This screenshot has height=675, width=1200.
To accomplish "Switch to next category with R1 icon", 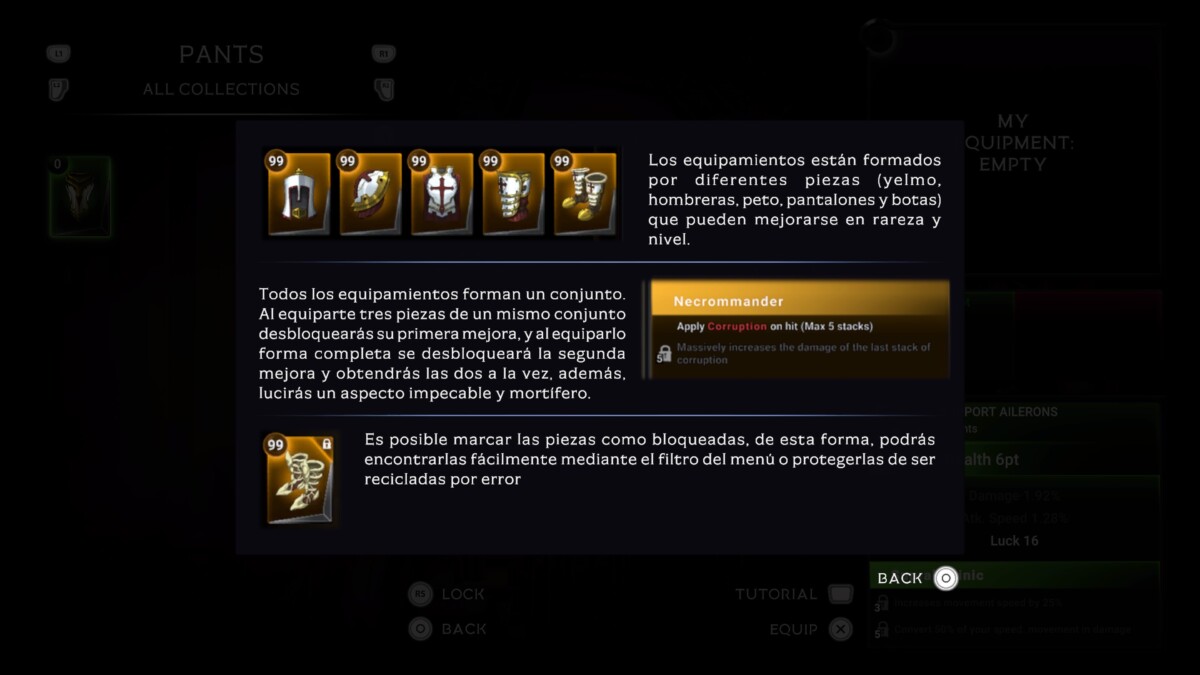I will coord(383,54).
